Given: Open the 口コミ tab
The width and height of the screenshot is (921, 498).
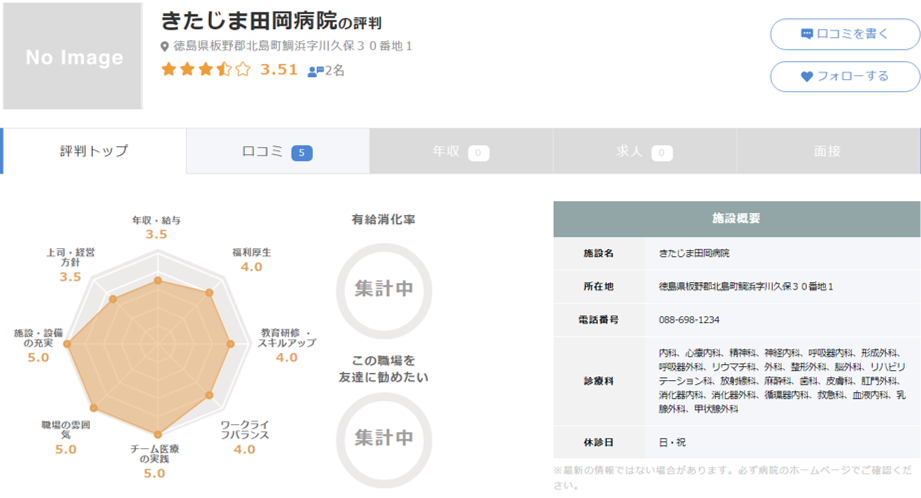Looking at the screenshot, I should pyautogui.click(x=277, y=151).
